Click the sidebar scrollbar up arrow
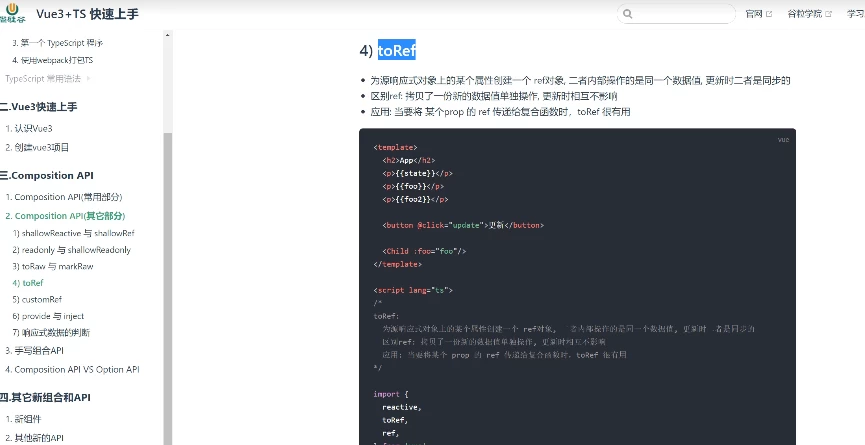The image size is (865, 445). 168,34
